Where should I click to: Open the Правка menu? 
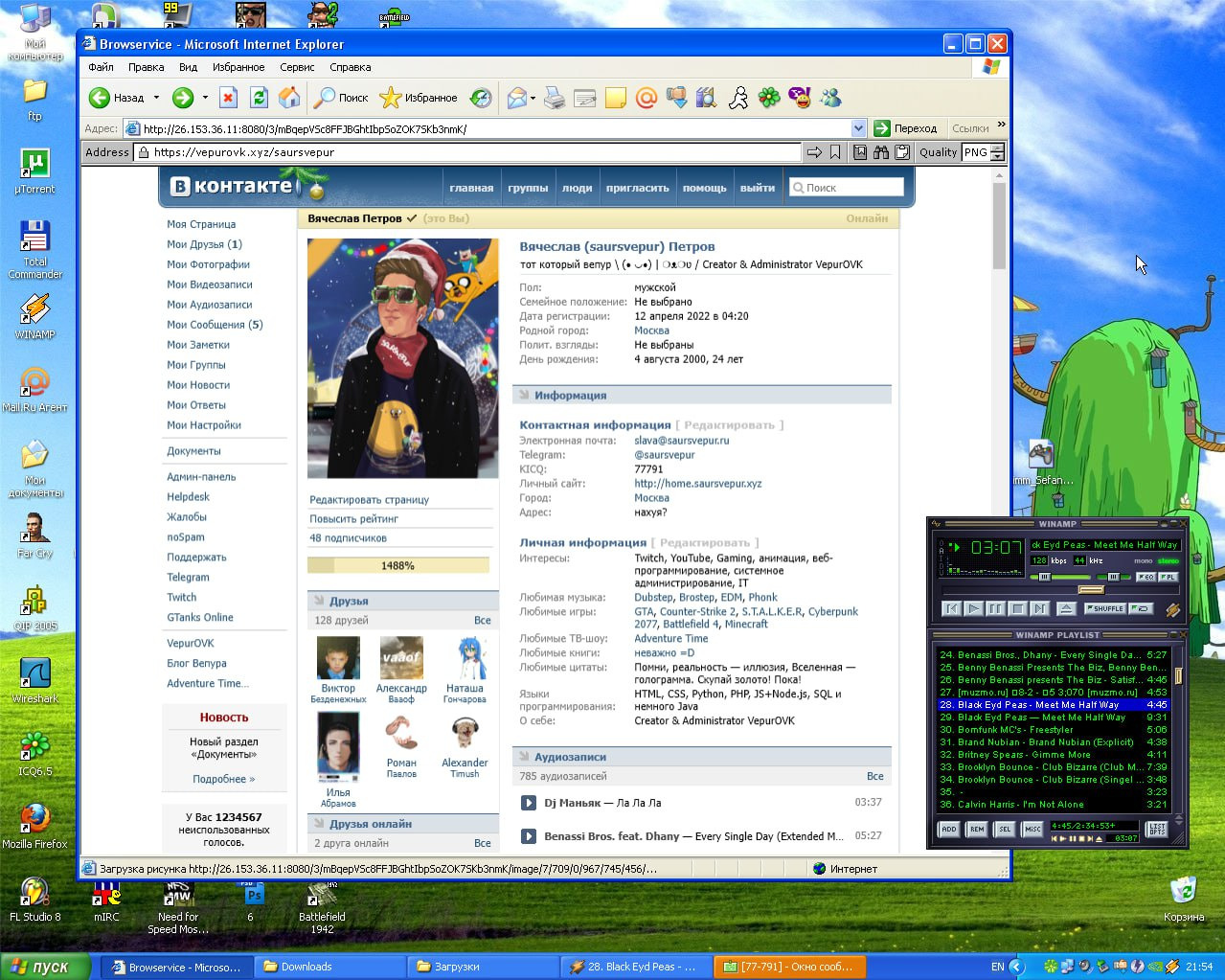pyautogui.click(x=146, y=67)
